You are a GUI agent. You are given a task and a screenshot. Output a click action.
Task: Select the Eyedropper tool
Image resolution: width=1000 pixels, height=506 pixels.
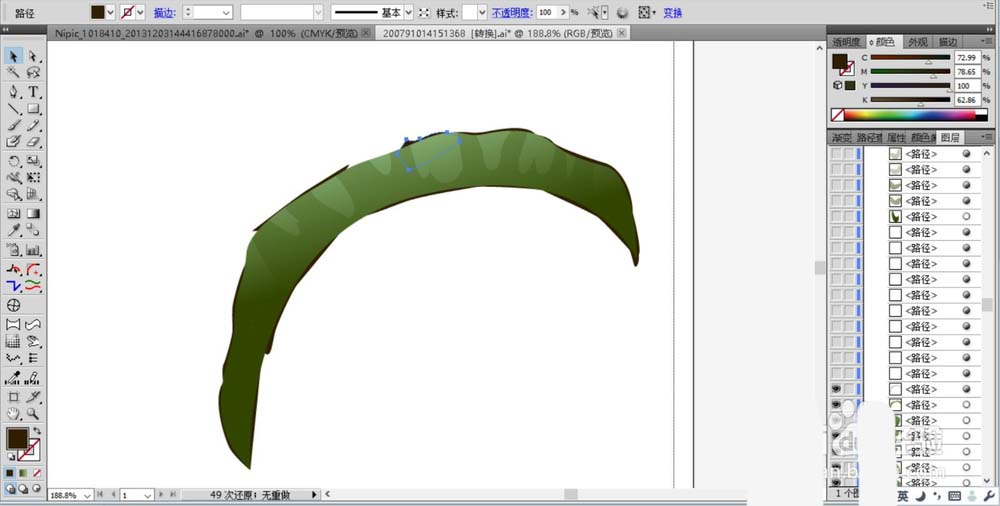pyautogui.click(x=13, y=230)
